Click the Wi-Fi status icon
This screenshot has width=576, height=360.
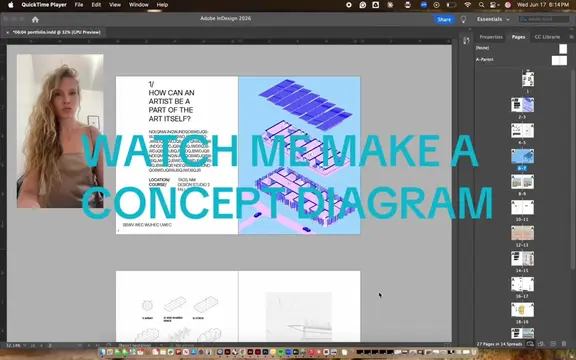click(x=467, y=5)
